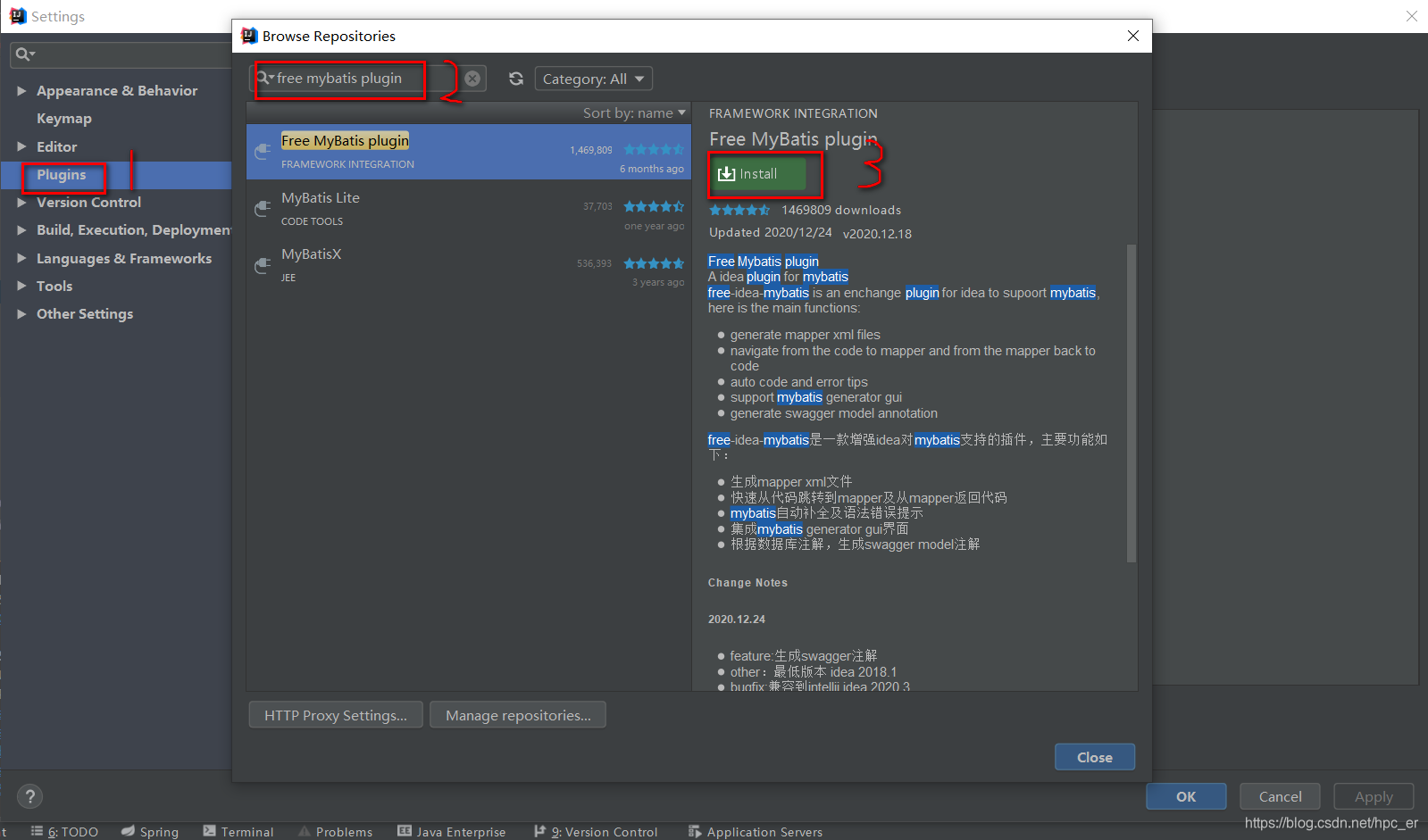1428x840 pixels.
Task: Click the Settings search magnifier icon
Action: [x=24, y=54]
